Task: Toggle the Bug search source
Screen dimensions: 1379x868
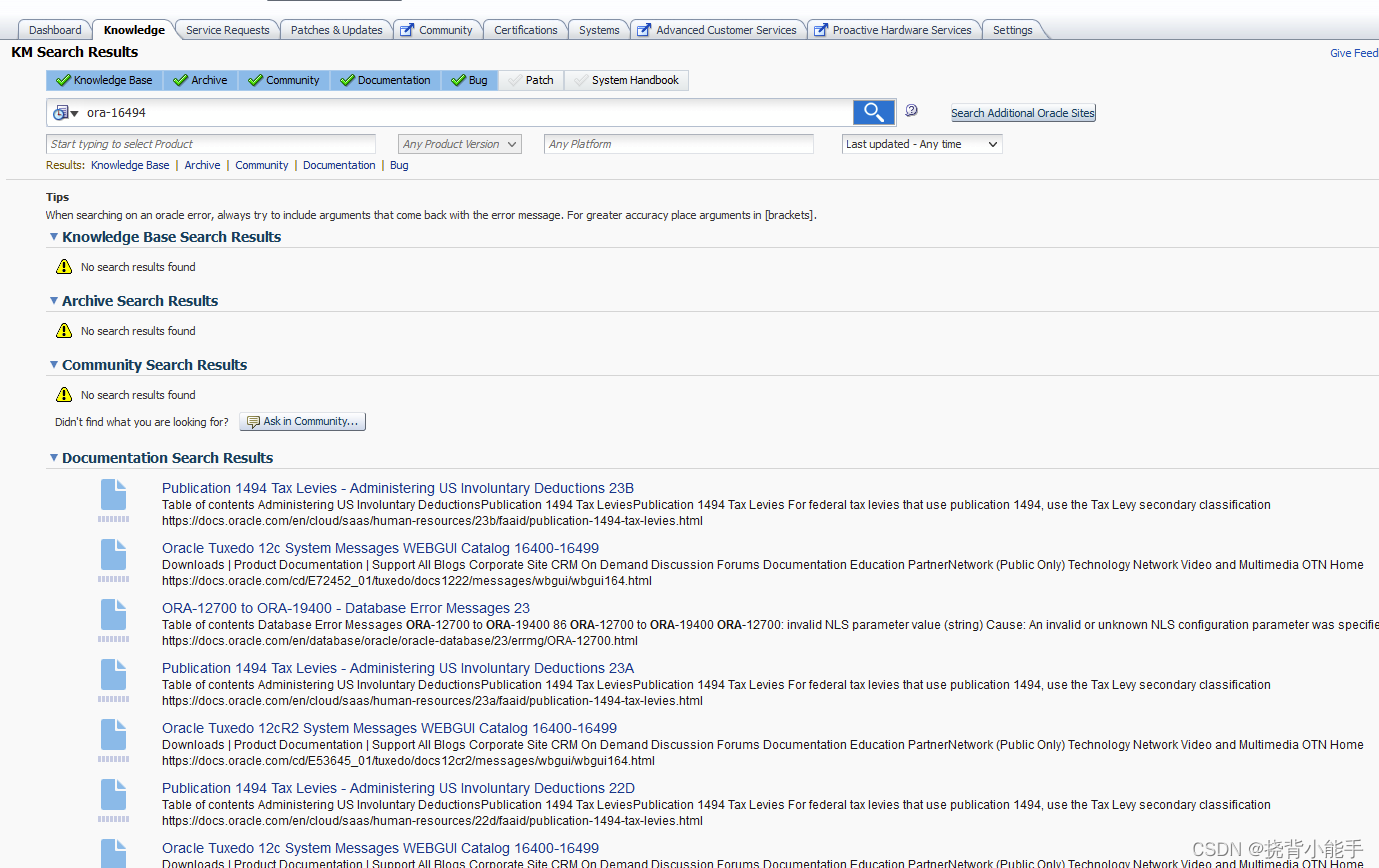Action: coord(470,80)
